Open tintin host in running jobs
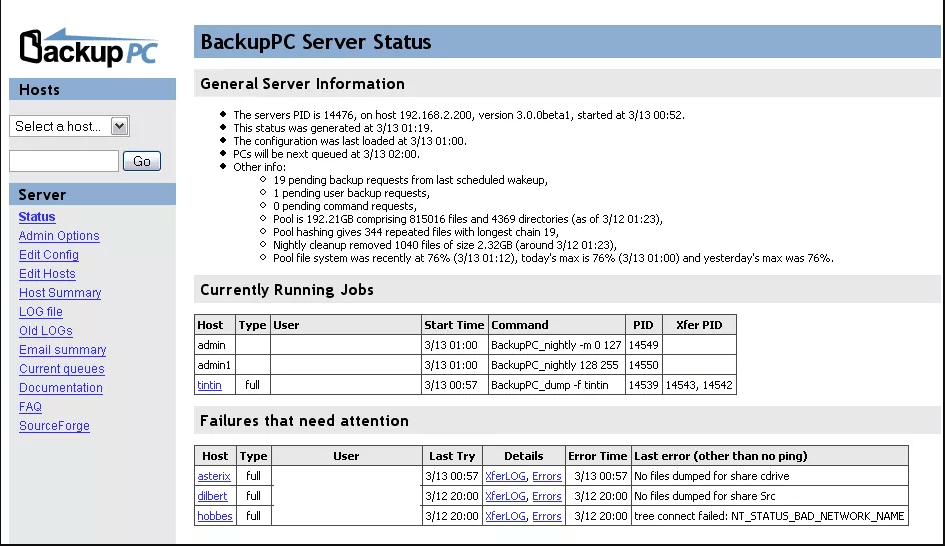The height and width of the screenshot is (546, 945). (x=209, y=385)
